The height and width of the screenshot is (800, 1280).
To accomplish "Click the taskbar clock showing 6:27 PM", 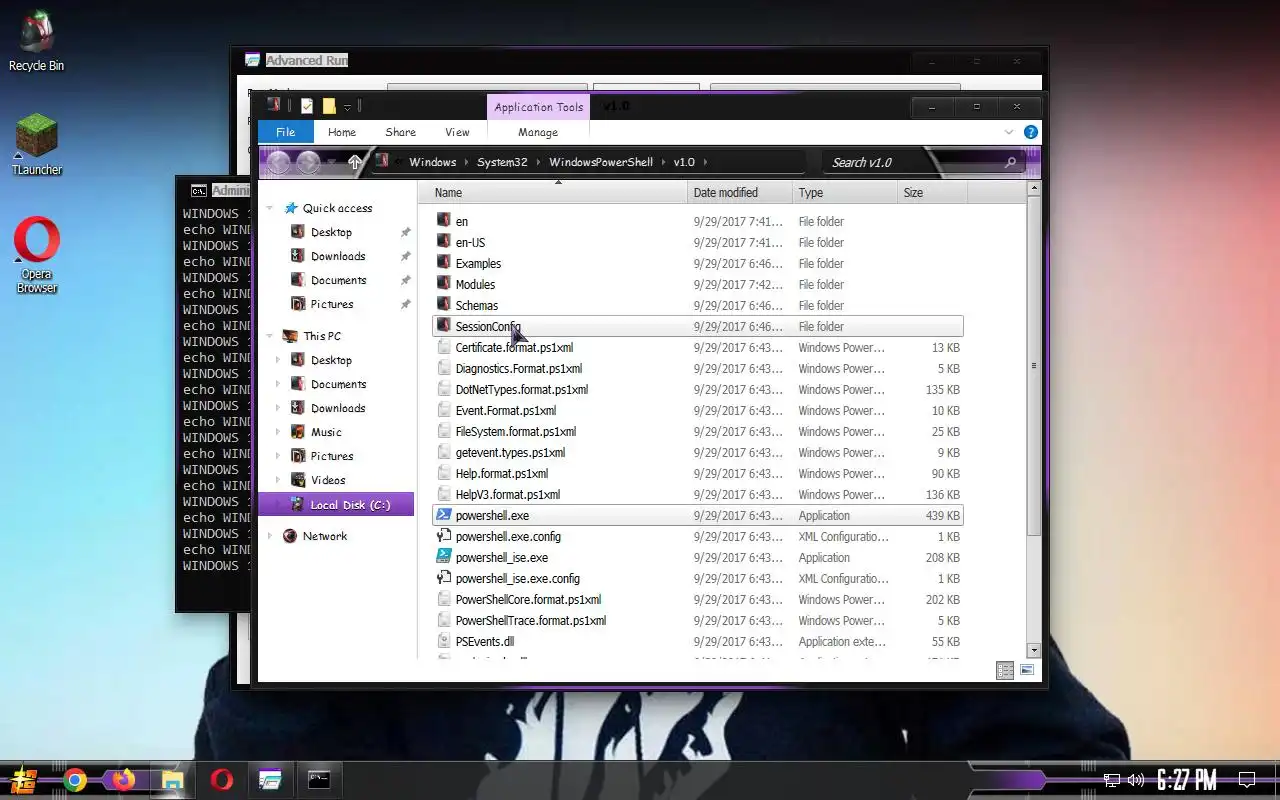I will click(1187, 780).
